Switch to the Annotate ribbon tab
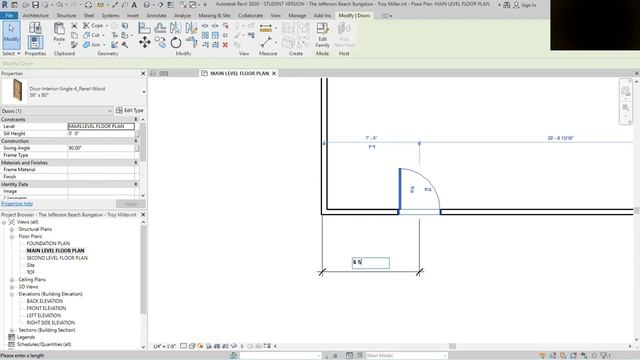Screen dimensions: 640x360 tap(156, 16)
